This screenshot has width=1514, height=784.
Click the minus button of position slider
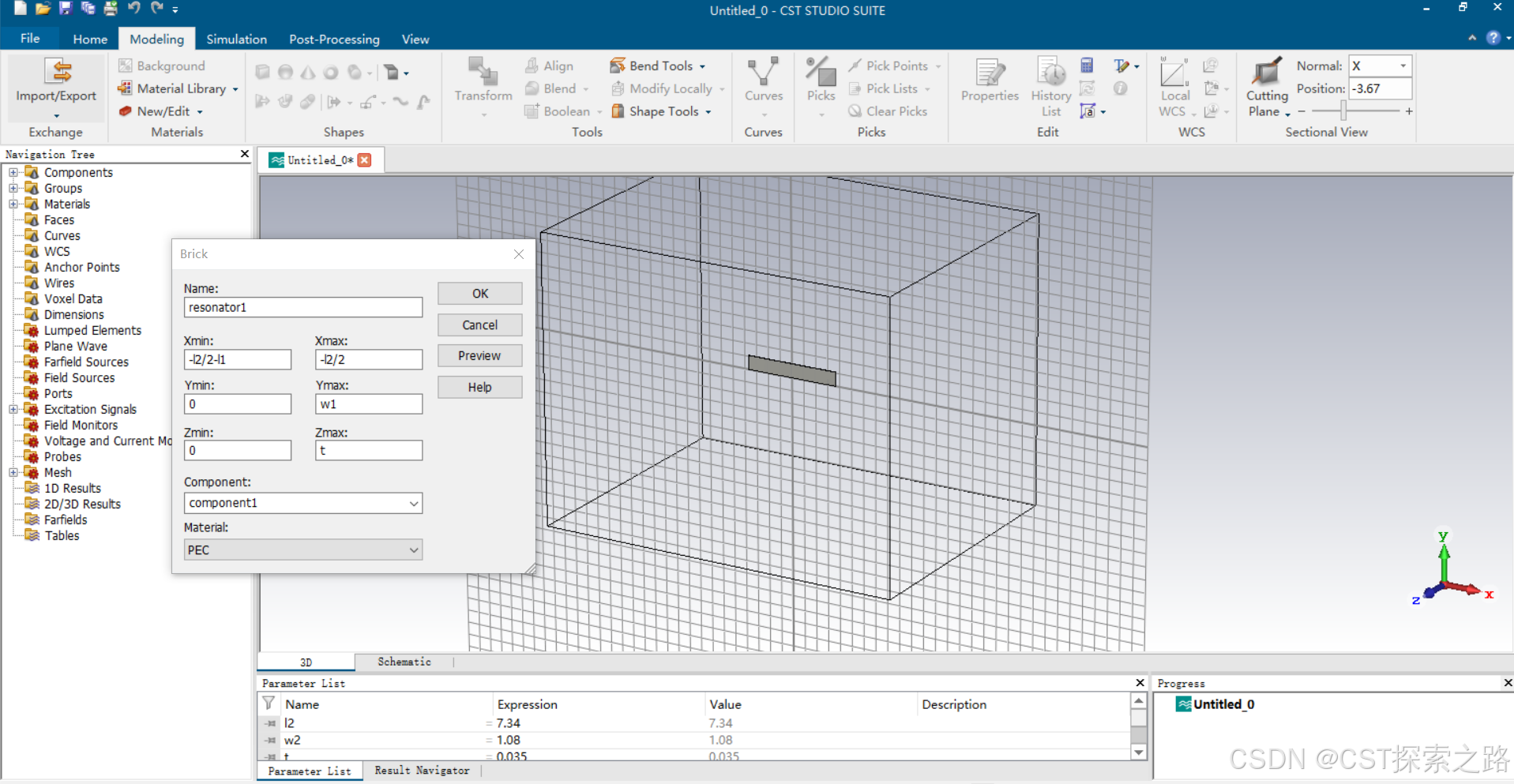click(x=1302, y=111)
